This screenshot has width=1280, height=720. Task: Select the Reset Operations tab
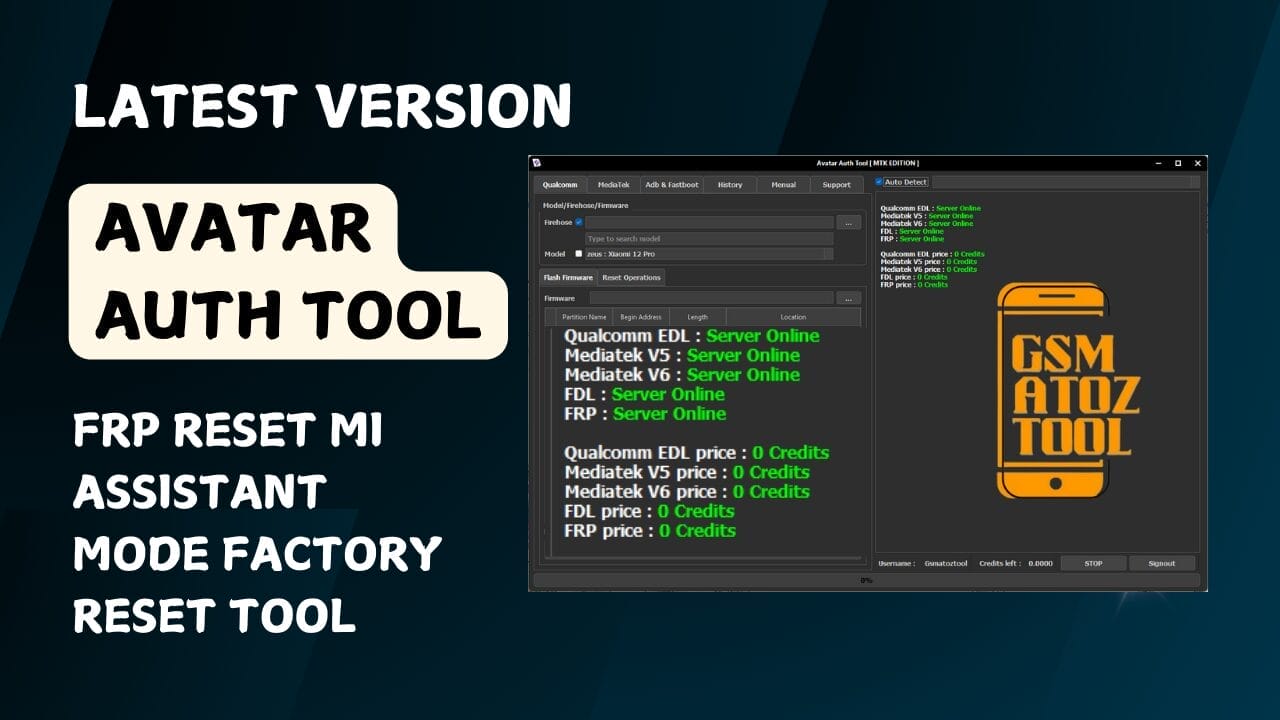click(631, 278)
